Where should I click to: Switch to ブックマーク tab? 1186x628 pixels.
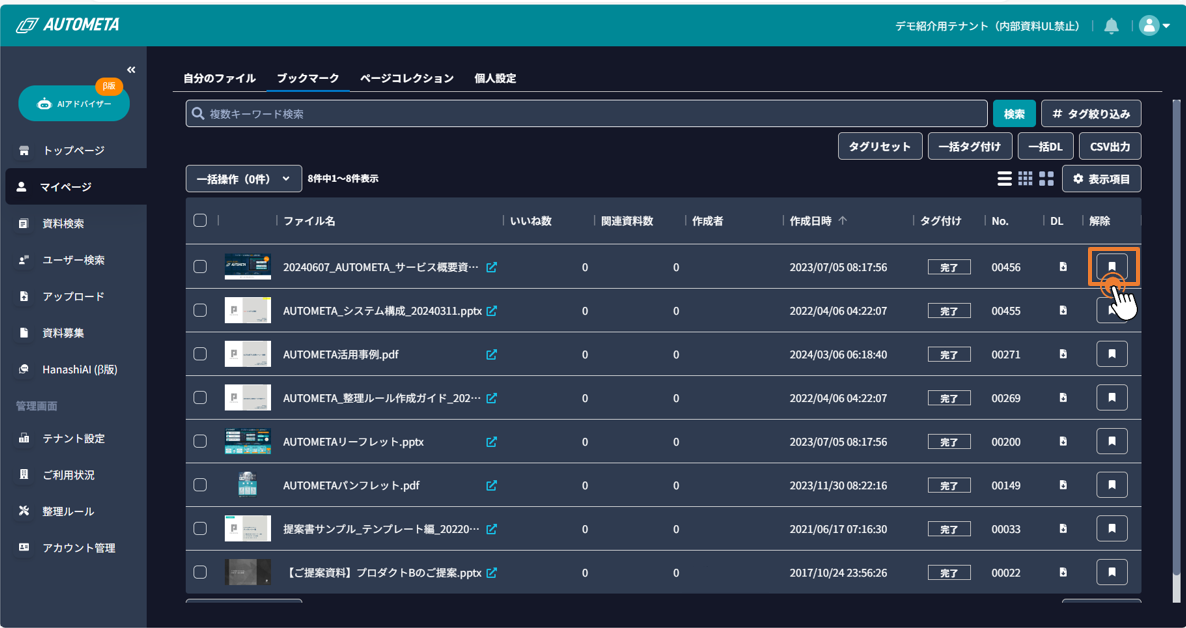(308, 78)
